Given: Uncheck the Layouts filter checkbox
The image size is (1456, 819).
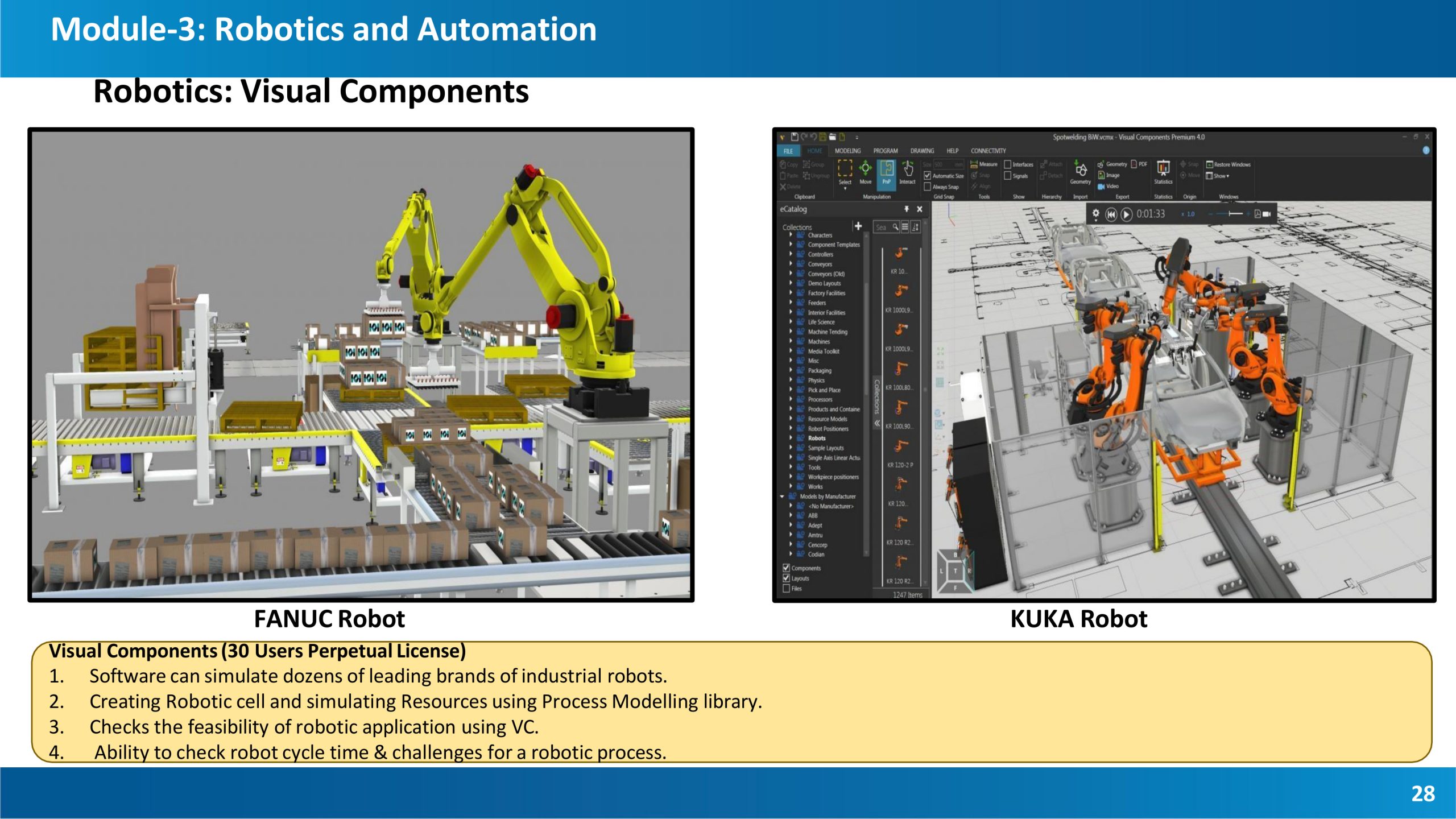Looking at the screenshot, I should 786,578.
